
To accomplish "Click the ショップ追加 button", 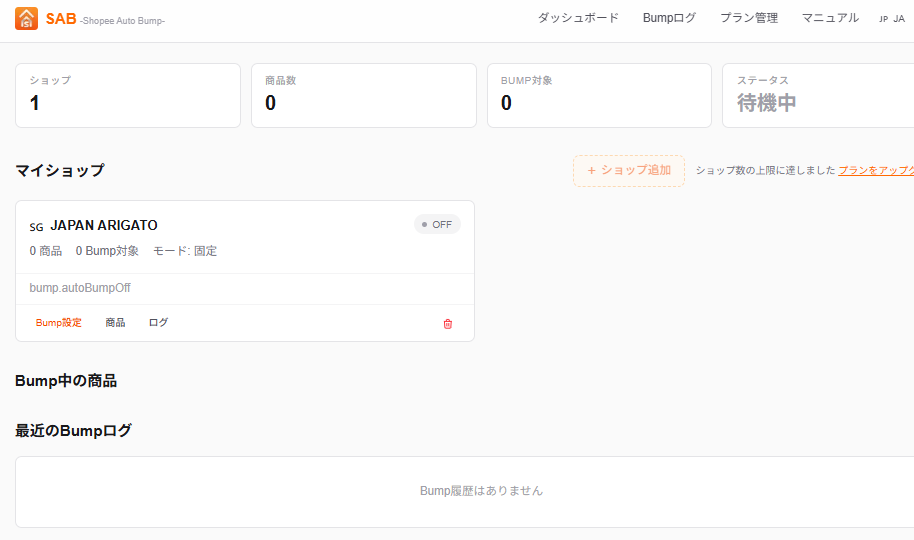I will coord(629,171).
